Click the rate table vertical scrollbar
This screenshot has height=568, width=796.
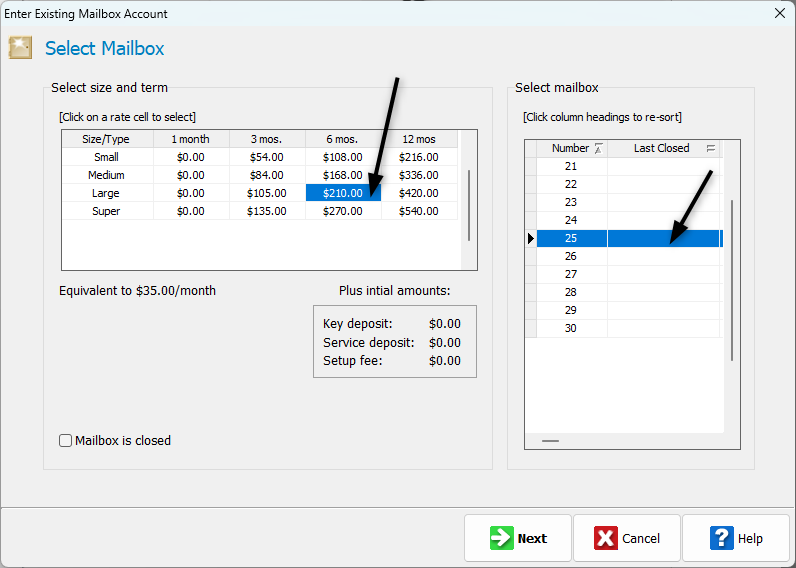[x=469, y=206]
